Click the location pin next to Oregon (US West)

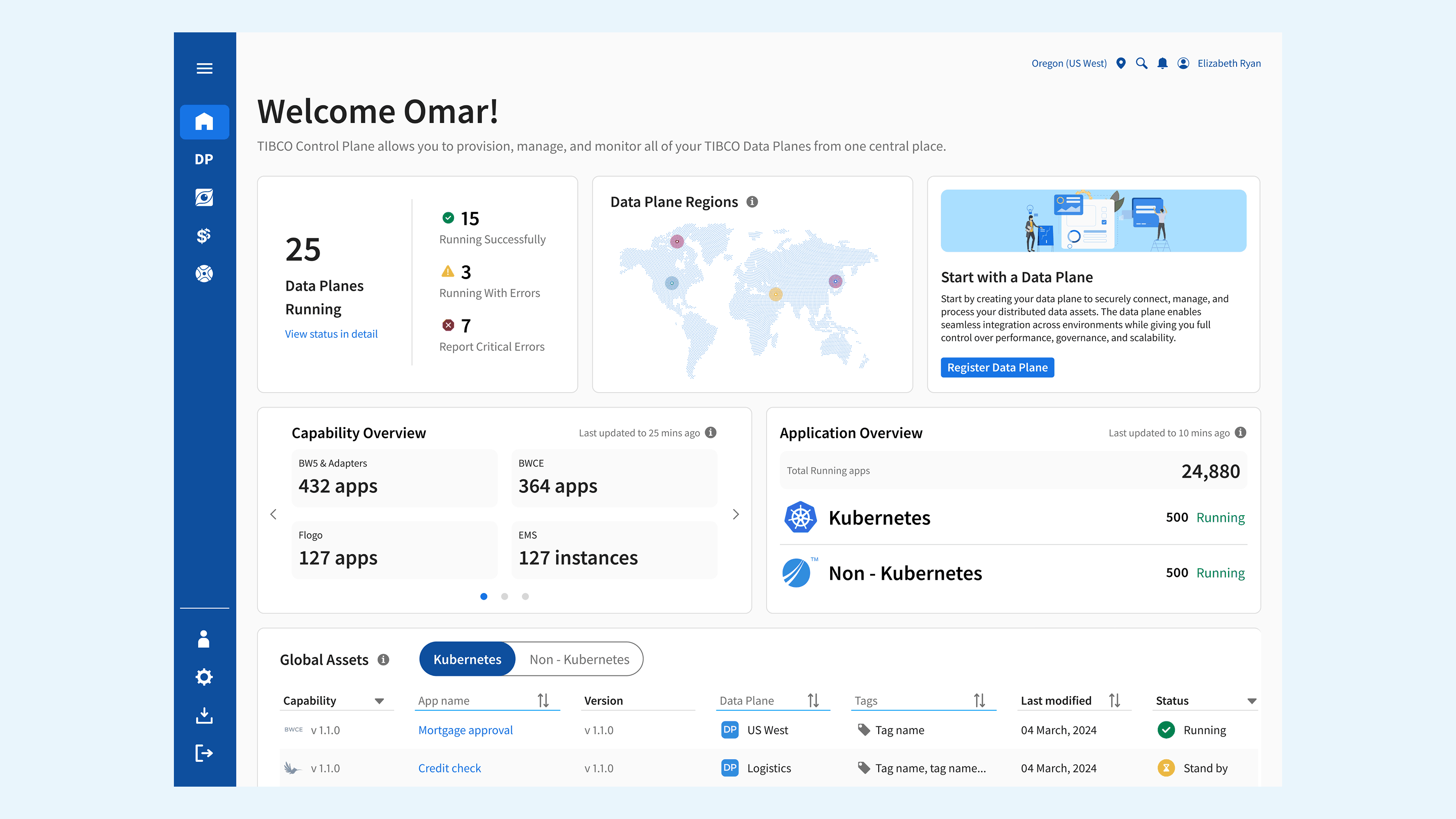(x=1120, y=63)
